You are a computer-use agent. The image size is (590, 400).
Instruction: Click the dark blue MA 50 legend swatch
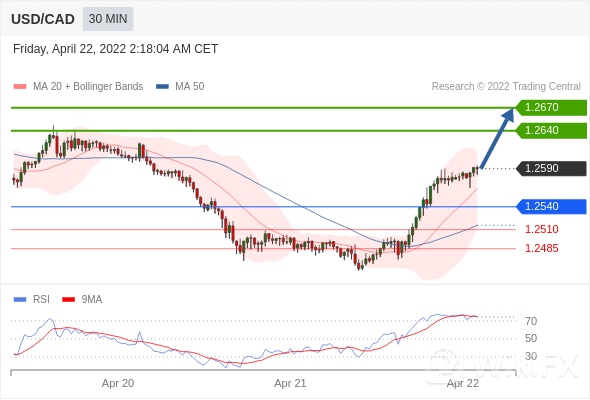point(162,87)
